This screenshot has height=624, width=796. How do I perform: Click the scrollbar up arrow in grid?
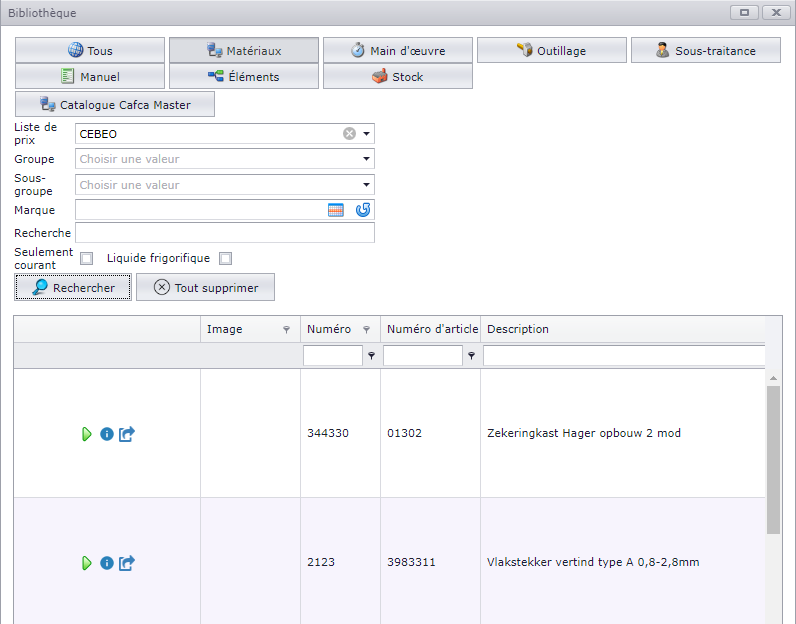coord(773,378)
